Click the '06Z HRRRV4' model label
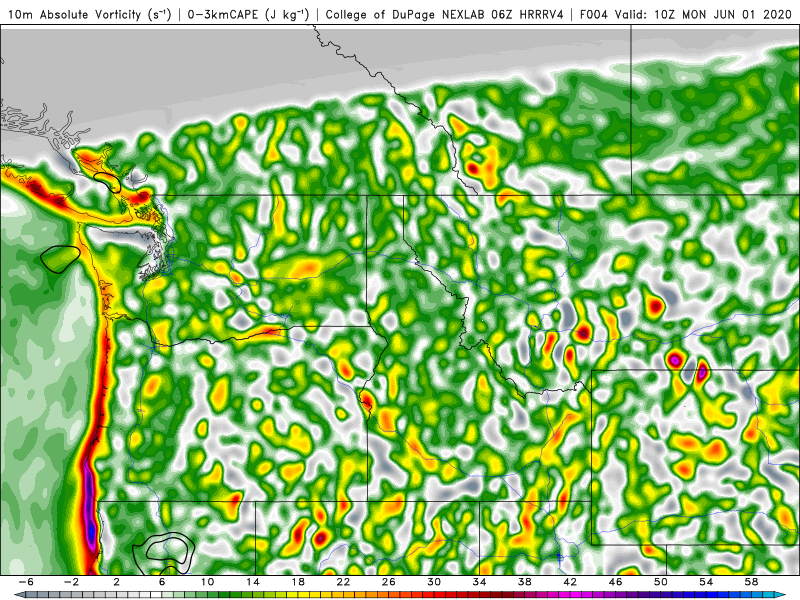800x600 pixels. click(x=528, y=15)
